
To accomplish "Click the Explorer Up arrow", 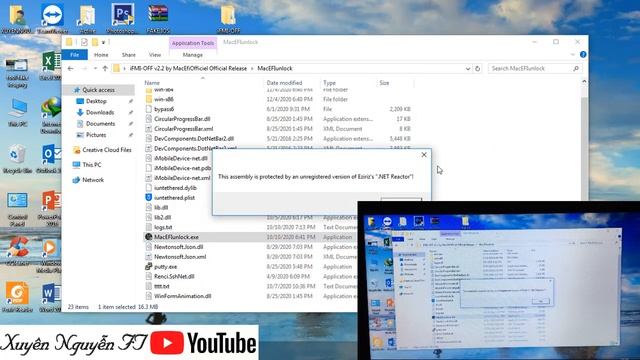I will (105, 69).
